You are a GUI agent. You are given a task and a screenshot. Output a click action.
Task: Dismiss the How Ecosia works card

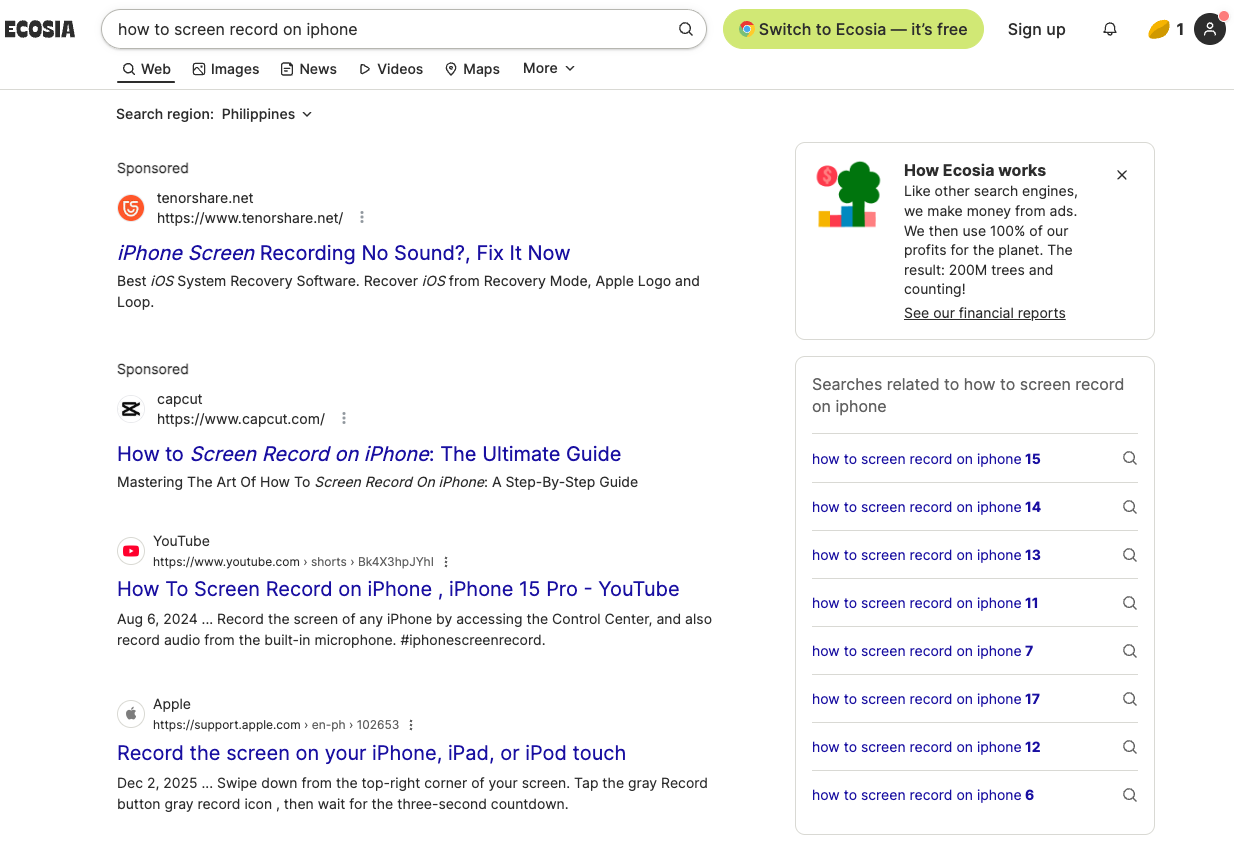click(x=1122, y=175)
